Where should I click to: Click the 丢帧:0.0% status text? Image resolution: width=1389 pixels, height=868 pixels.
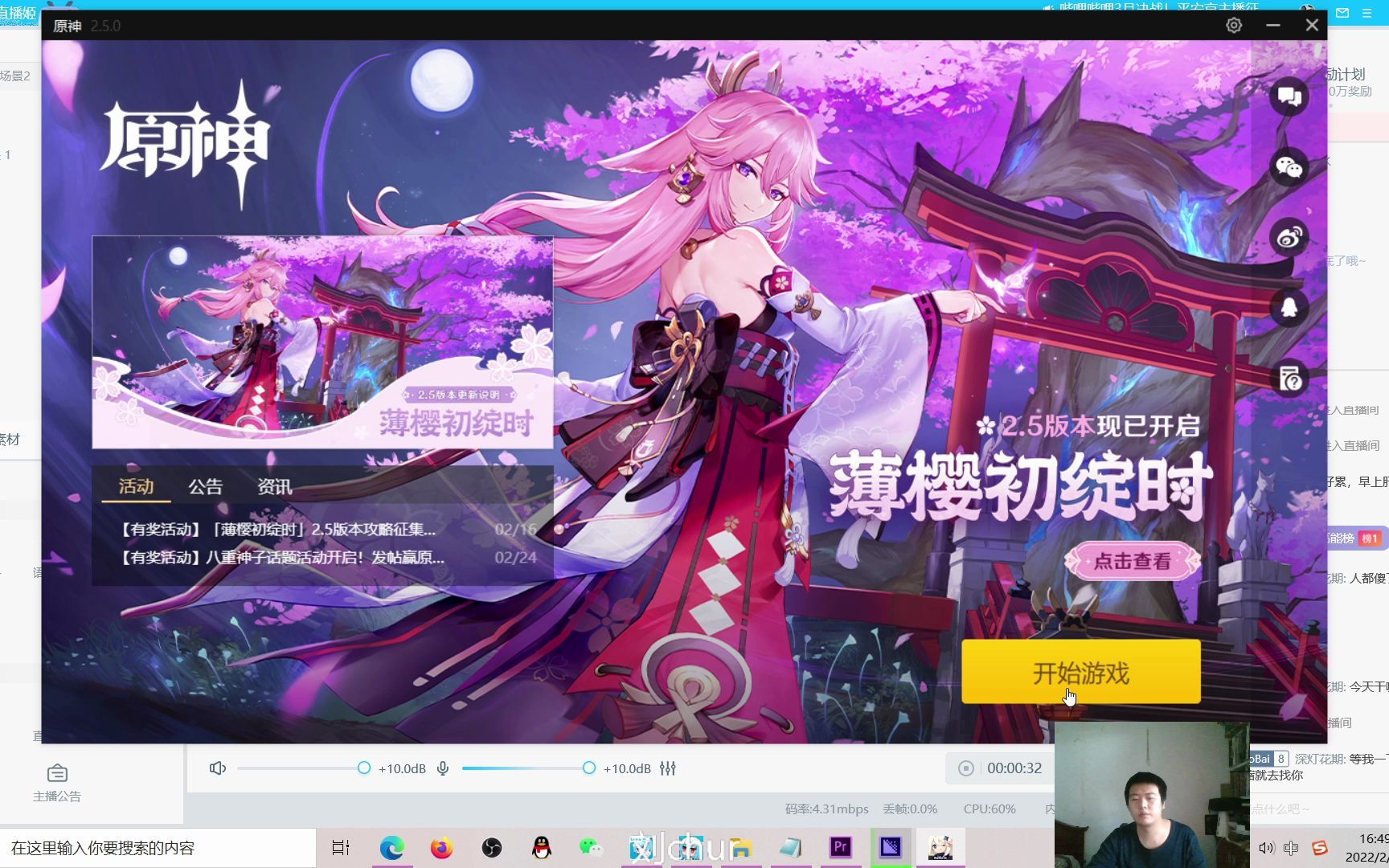(x=911, y=809)
